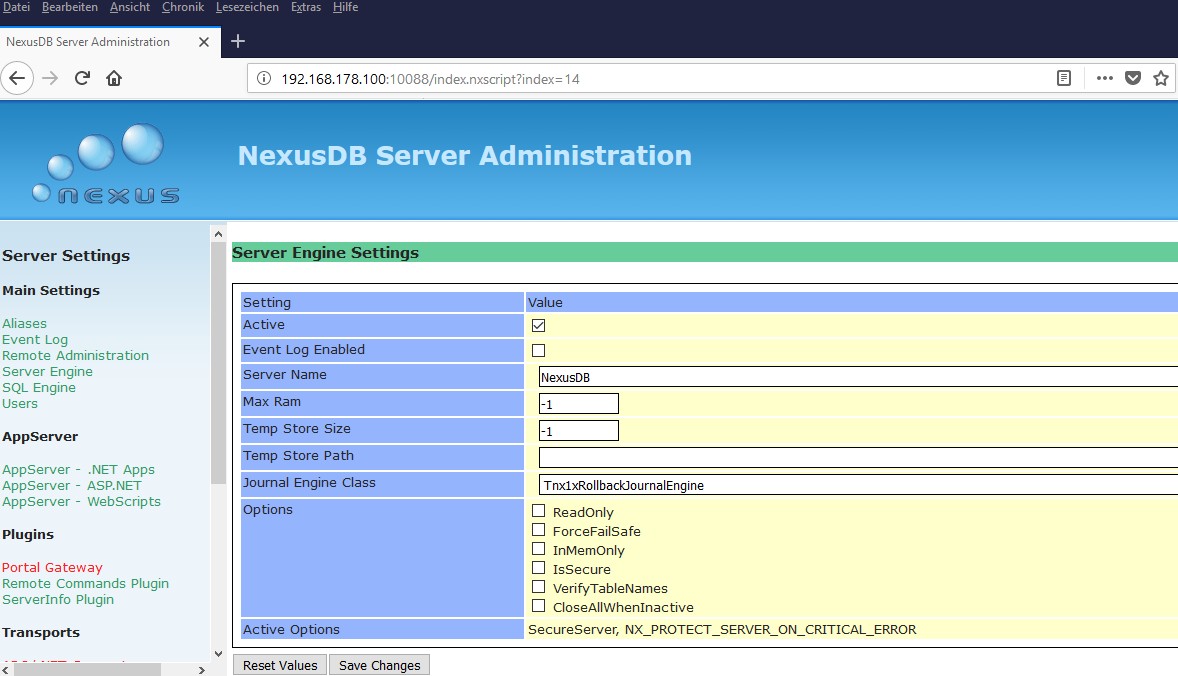The width and height of the screenshot is (1178, 676).
Task: Save page to Pocket
Action: point(1133,78)
